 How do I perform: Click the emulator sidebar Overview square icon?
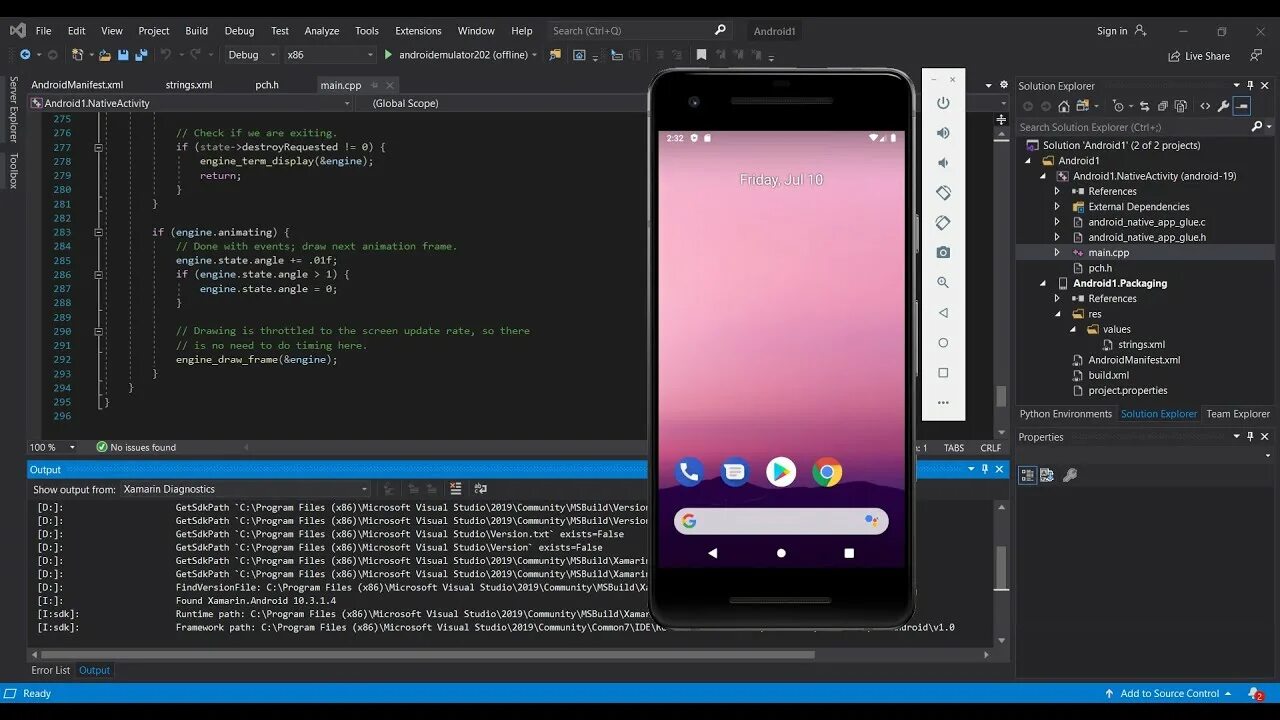[x=943, y=373]
